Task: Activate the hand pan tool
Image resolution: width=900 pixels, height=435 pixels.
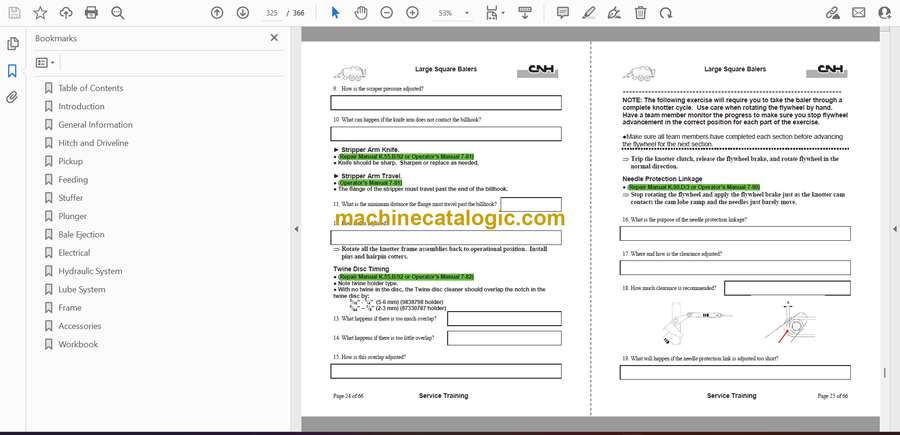Action: point(360,13)
